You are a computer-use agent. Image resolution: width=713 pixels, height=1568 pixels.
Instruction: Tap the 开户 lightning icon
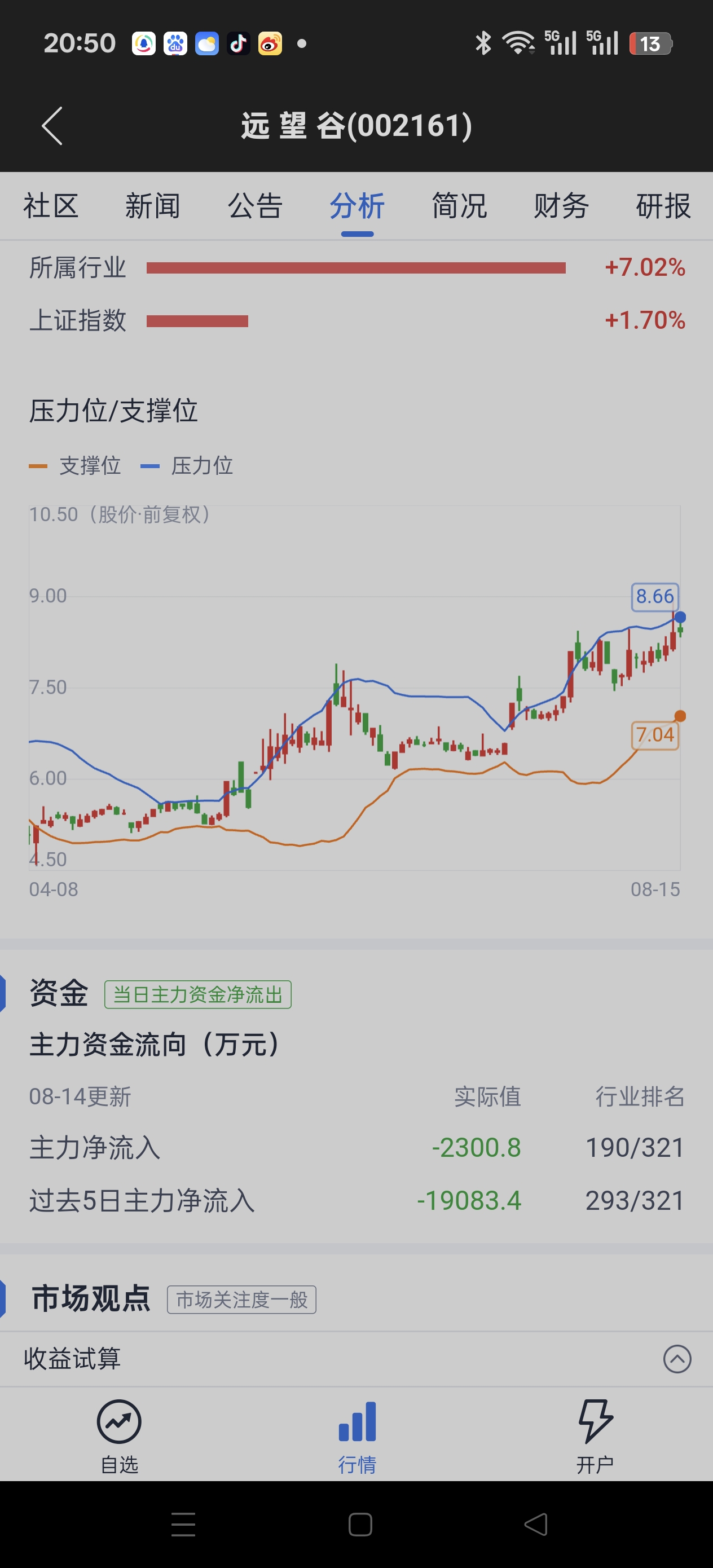pos(595,1421)
